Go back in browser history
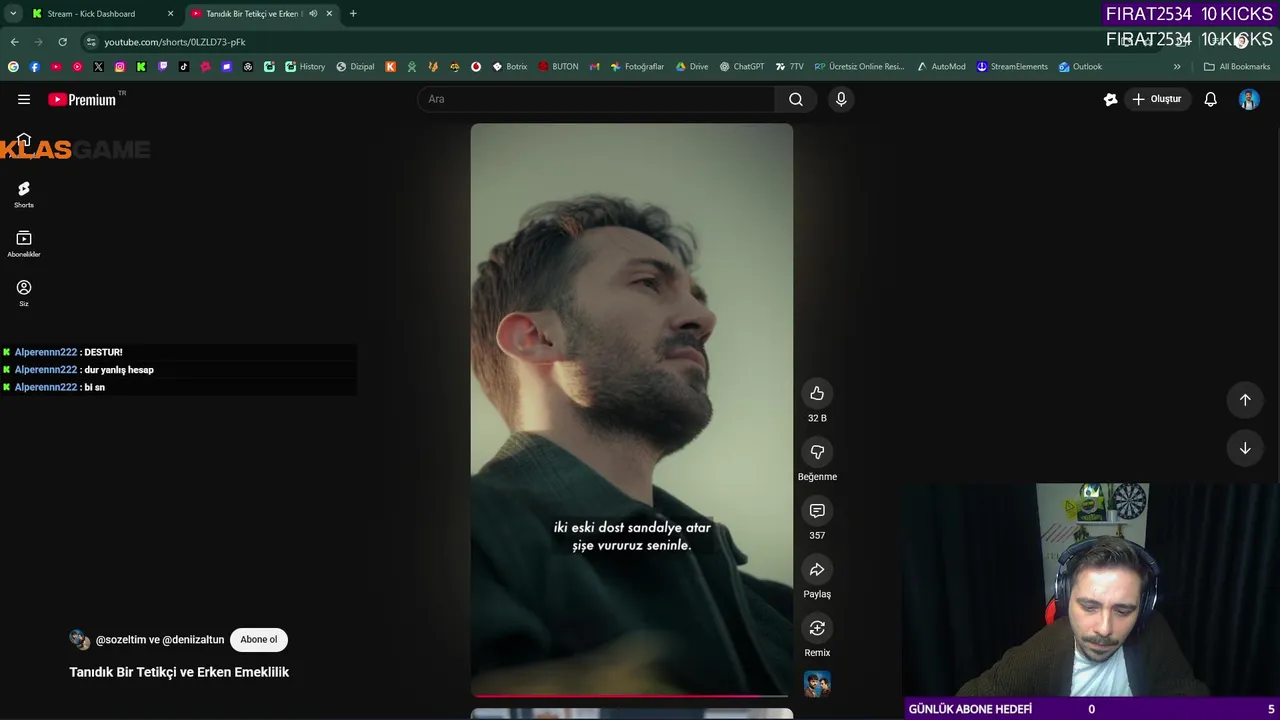Image resolution: width=1280 pixels, height=720 pixels. coord(14,42)
